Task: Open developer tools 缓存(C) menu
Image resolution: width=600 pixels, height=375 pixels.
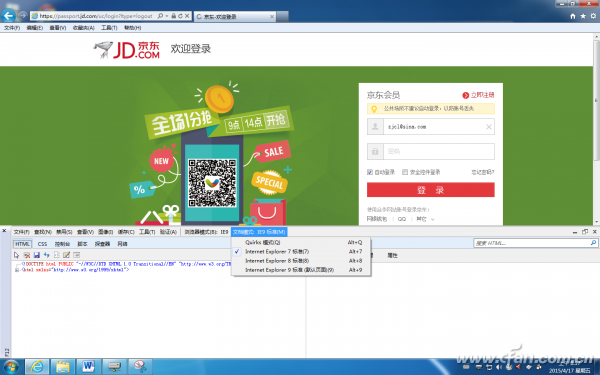Action: coord(126,232)
